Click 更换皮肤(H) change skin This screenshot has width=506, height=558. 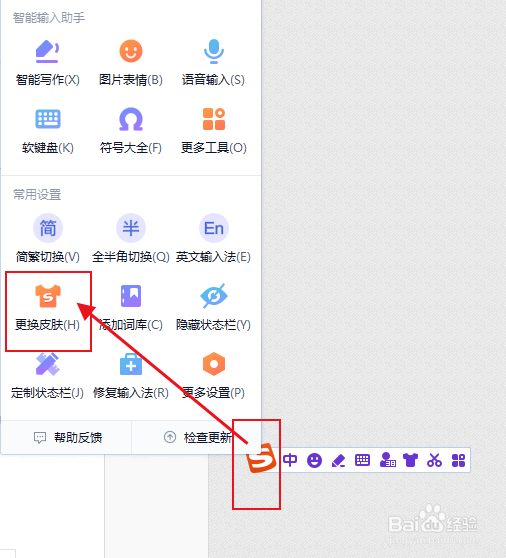(48, 308)
